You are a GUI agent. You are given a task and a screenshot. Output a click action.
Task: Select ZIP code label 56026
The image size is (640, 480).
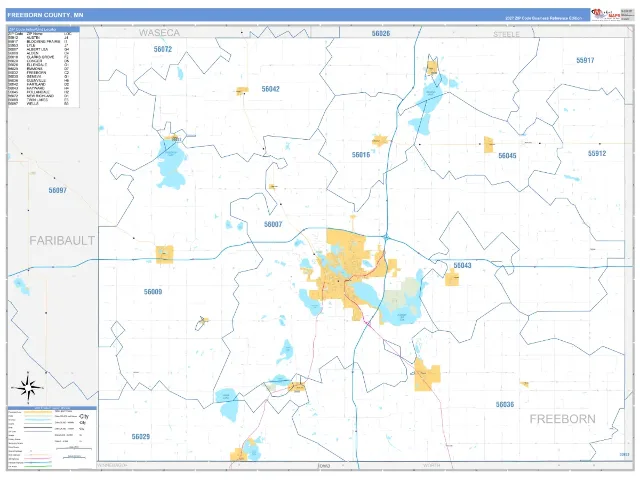coord(380,33)
